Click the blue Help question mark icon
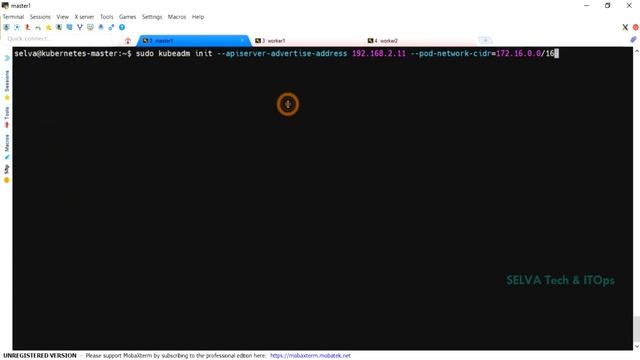 (x=122, y=27)
